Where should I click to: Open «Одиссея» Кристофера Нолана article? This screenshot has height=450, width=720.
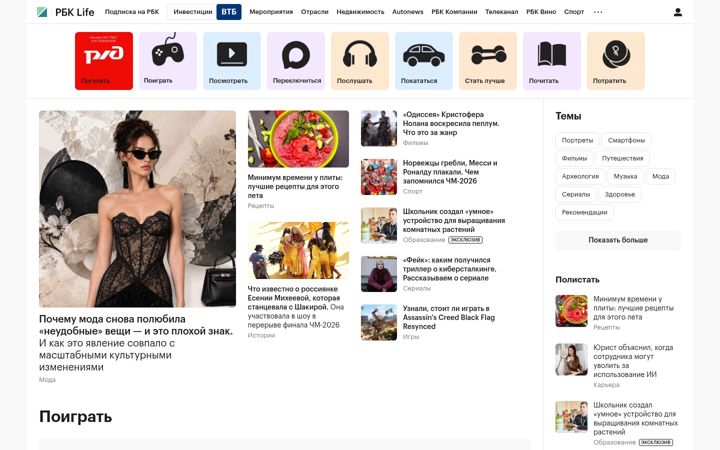451,123
